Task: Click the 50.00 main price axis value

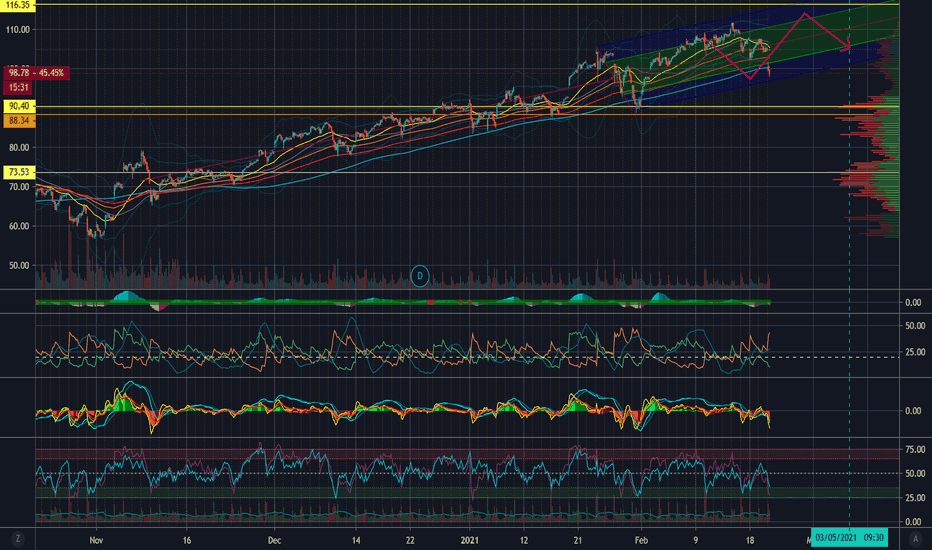Action: (x=20, y=266)
